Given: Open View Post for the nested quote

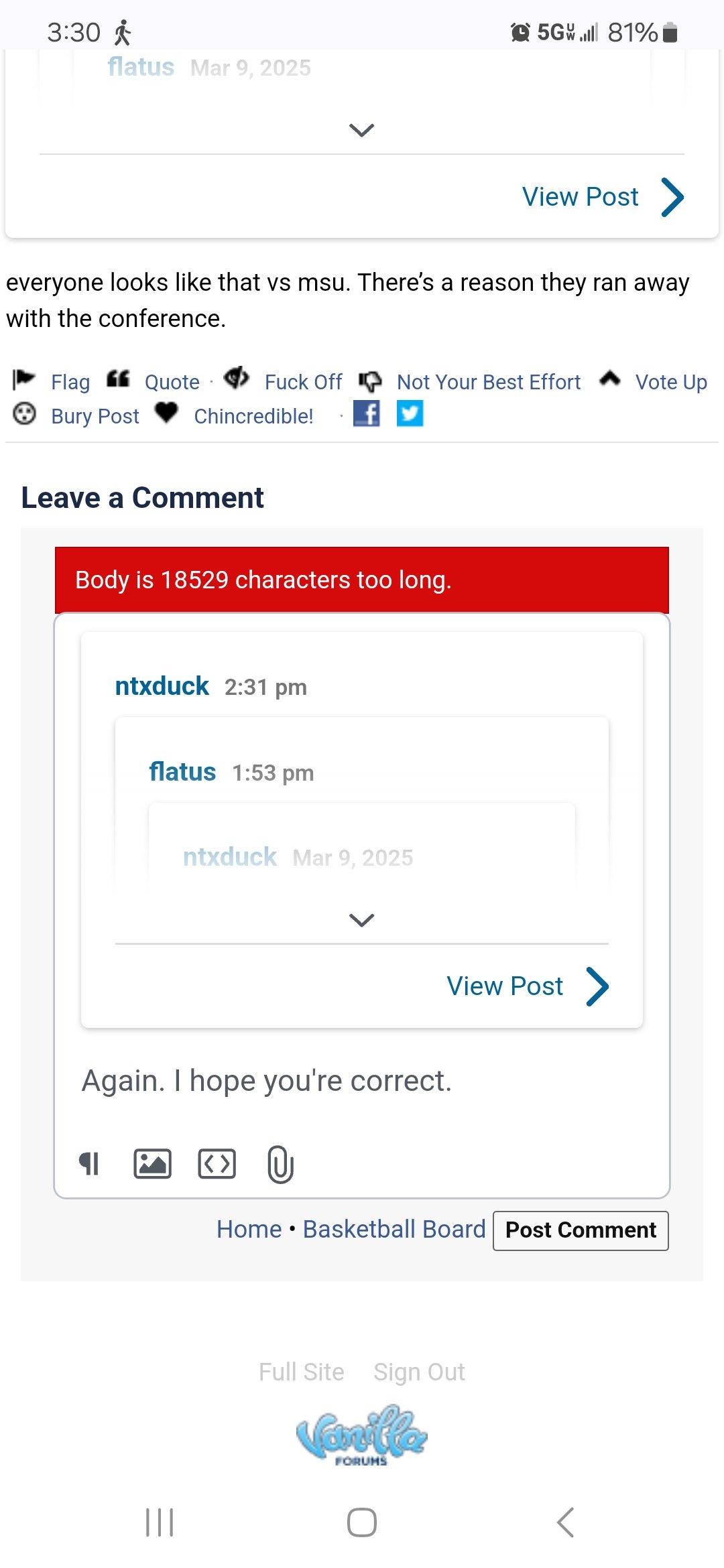Looking at the screenshot, I should click(x=505, y=985).
